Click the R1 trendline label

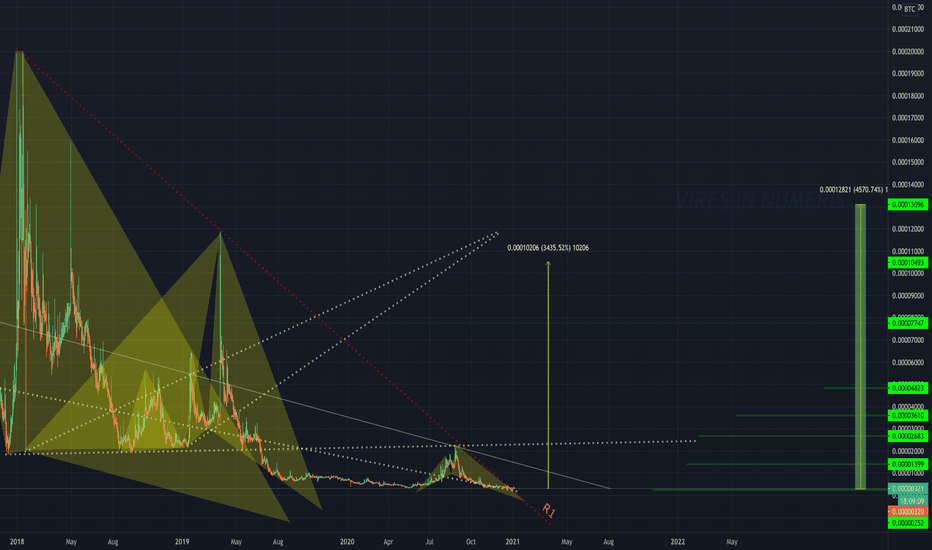pyautogui.click(x=549, y=510)
